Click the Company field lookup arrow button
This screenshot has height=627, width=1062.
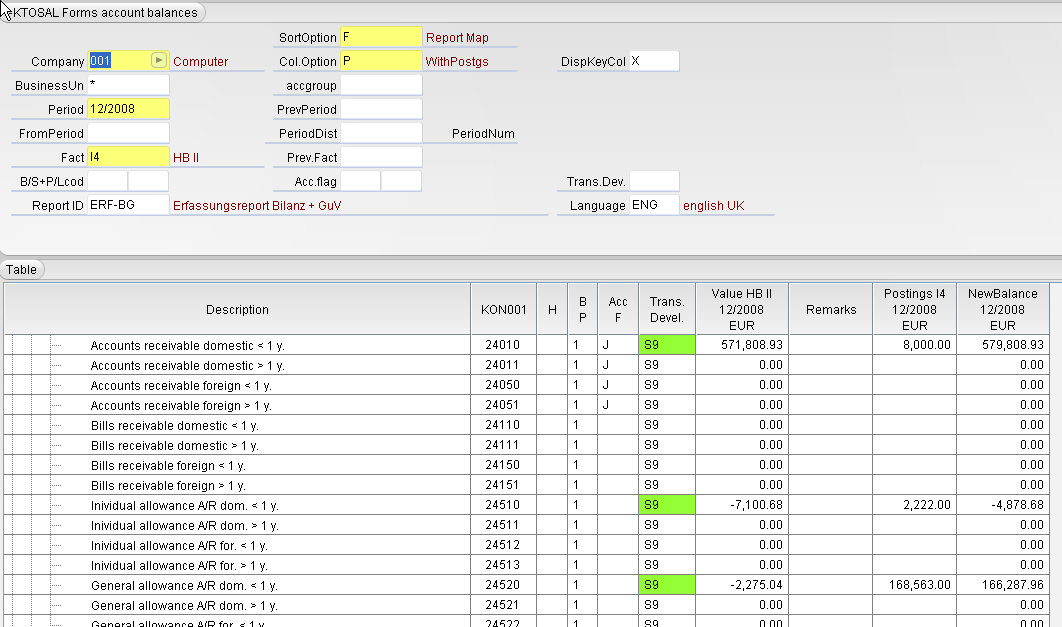[x=159, y=61]
